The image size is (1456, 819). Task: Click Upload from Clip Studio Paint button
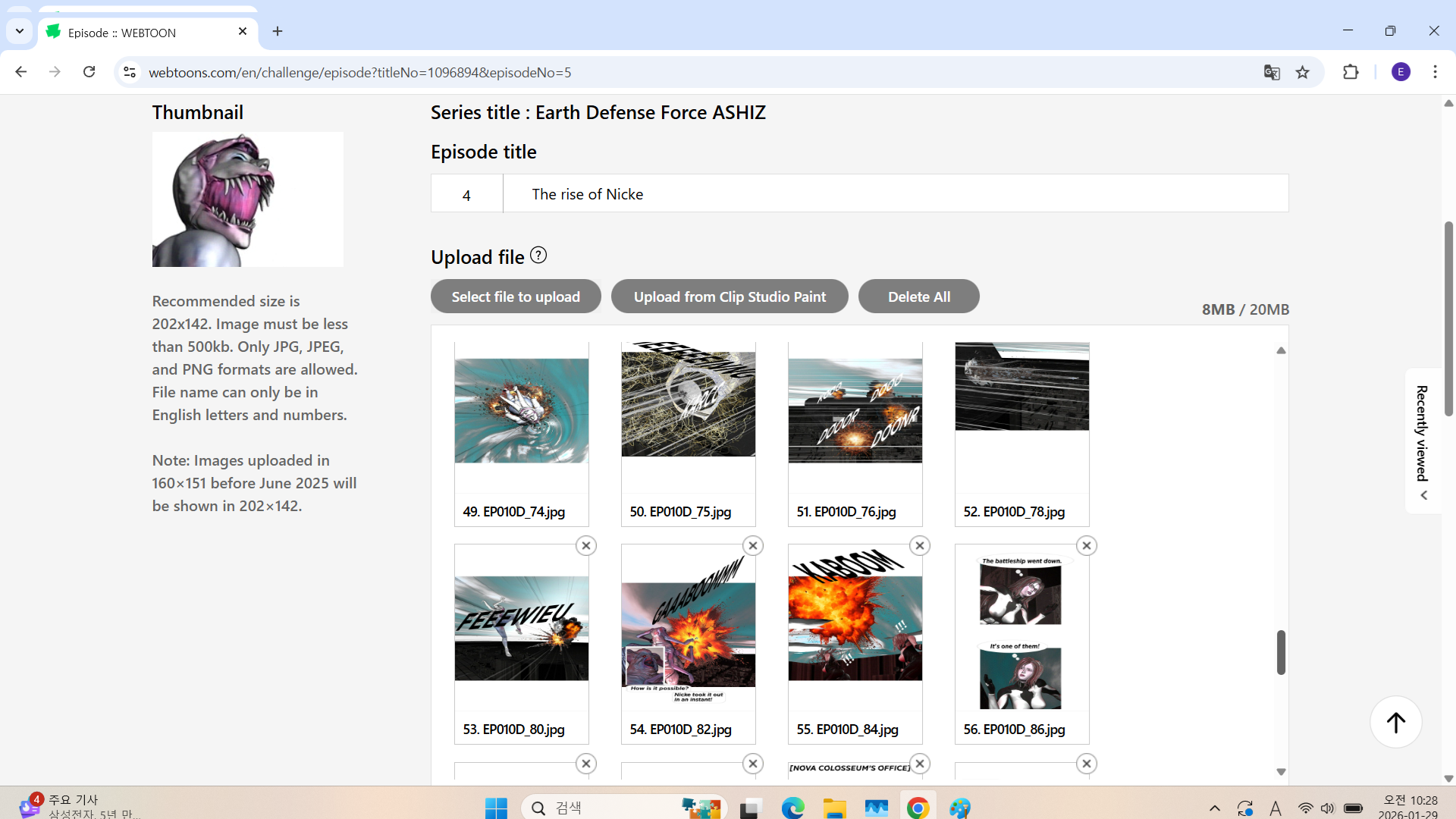point(730,297)
